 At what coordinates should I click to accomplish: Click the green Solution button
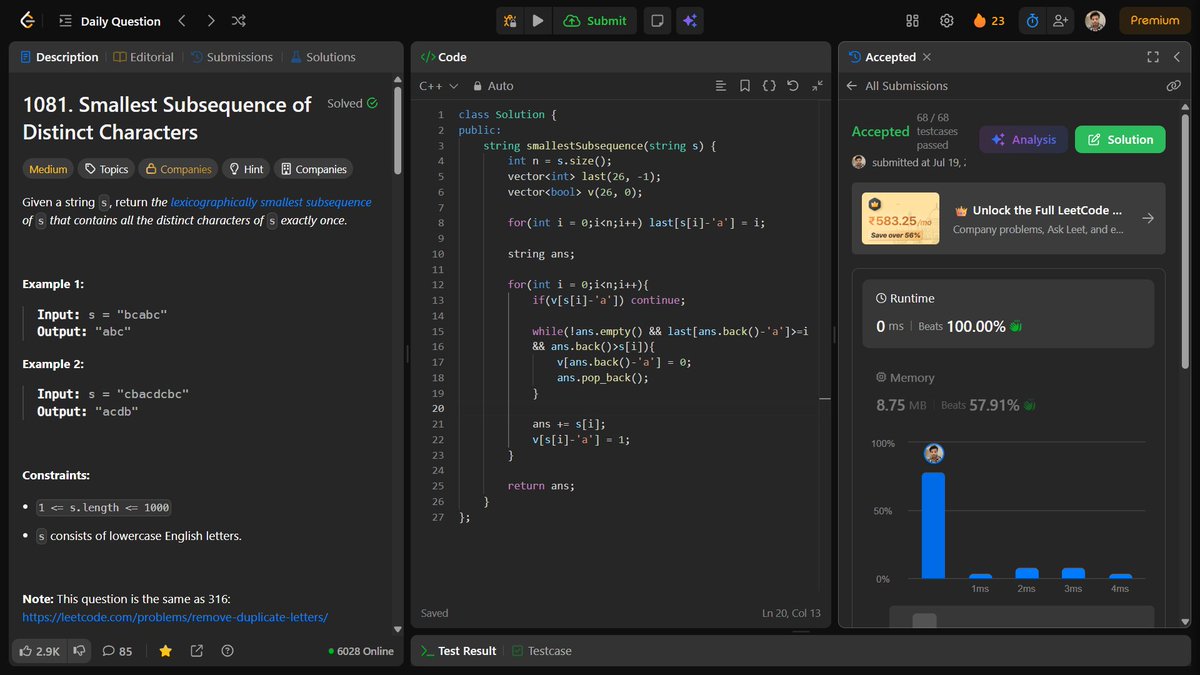point(1120,140)
